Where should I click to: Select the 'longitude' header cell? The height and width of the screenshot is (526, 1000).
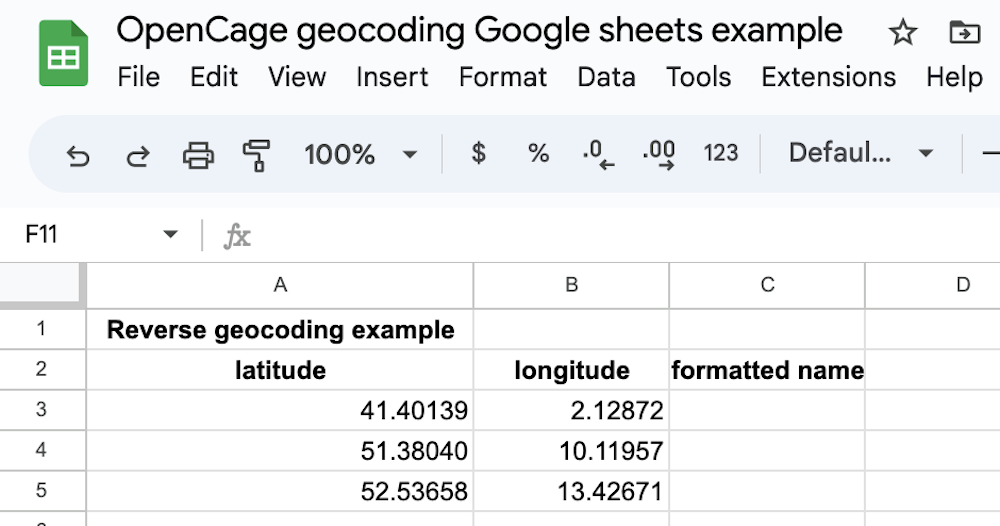tap(571, 369)
